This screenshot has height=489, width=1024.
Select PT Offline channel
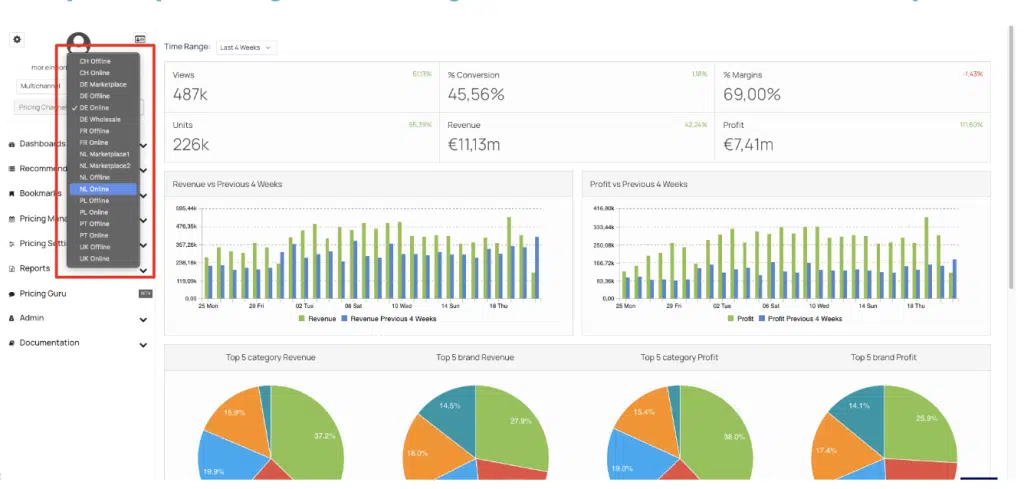[x=104, y=224]
